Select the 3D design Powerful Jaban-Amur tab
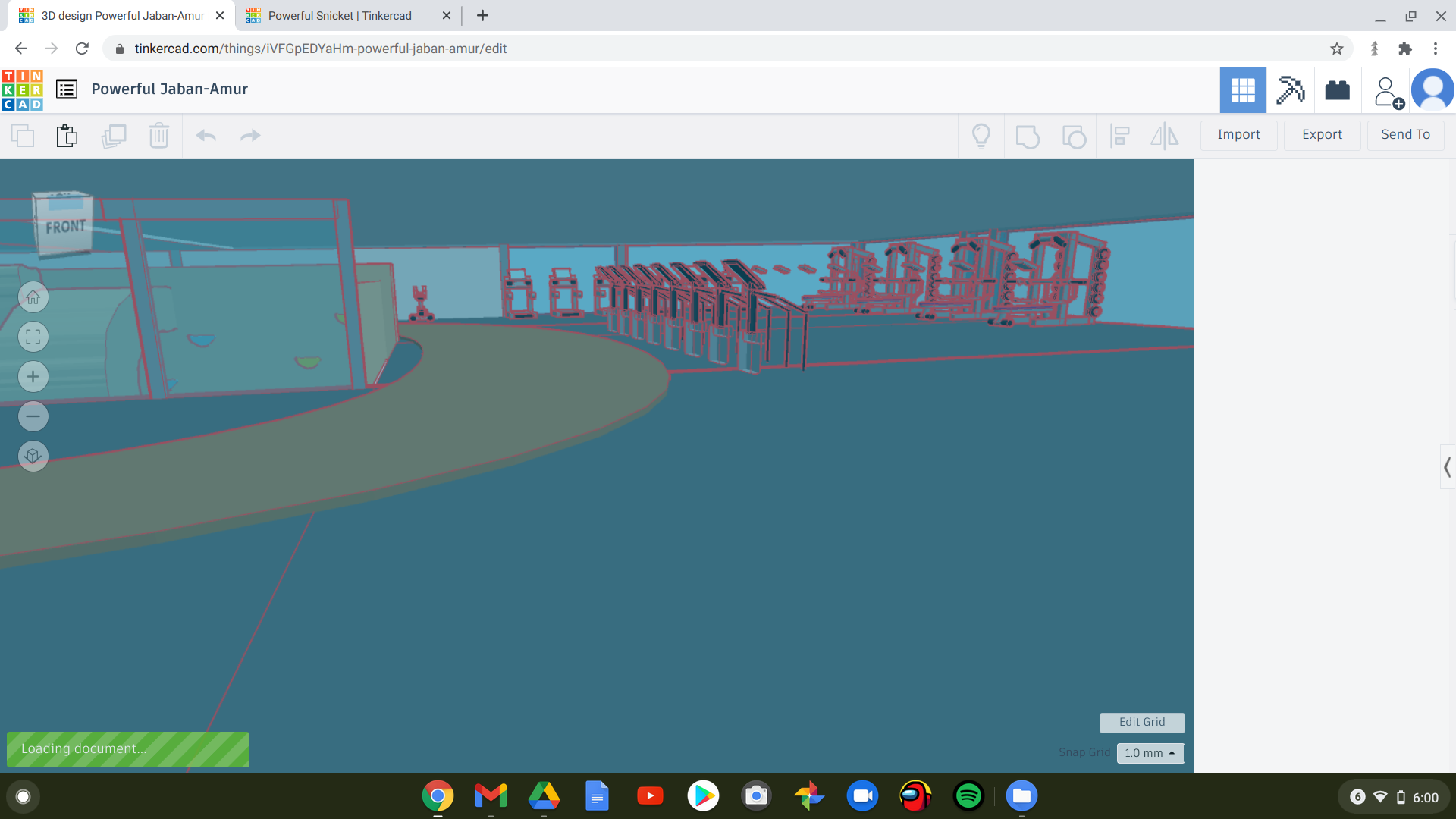 click(x=121, y=16)
